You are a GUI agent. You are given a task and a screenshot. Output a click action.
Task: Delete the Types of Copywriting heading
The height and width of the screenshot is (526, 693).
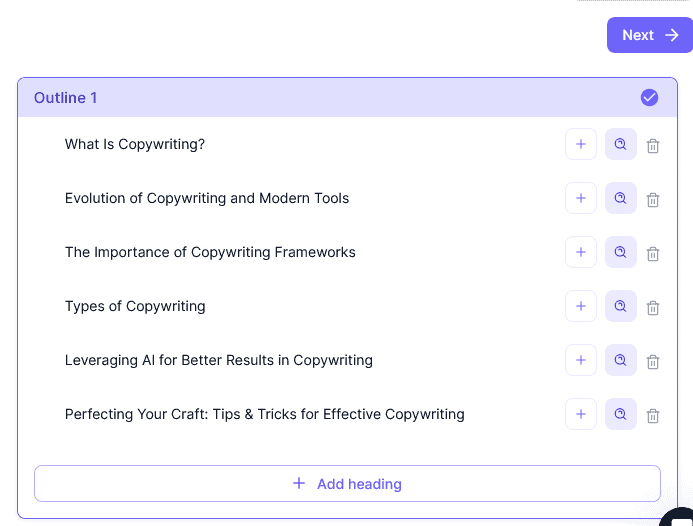(x=653, y=308)
